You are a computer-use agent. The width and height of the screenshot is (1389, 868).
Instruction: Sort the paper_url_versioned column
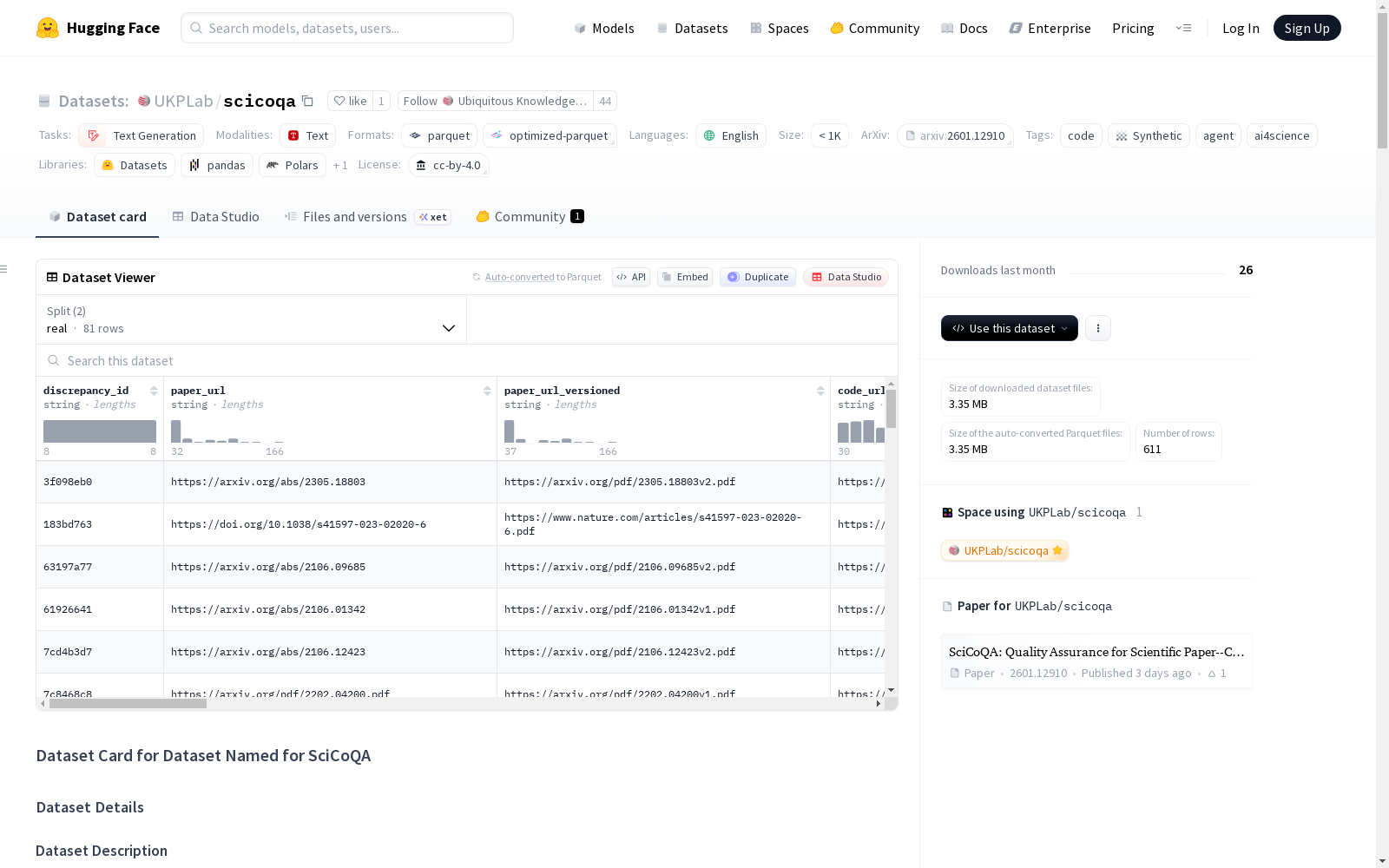click(820, 391)
